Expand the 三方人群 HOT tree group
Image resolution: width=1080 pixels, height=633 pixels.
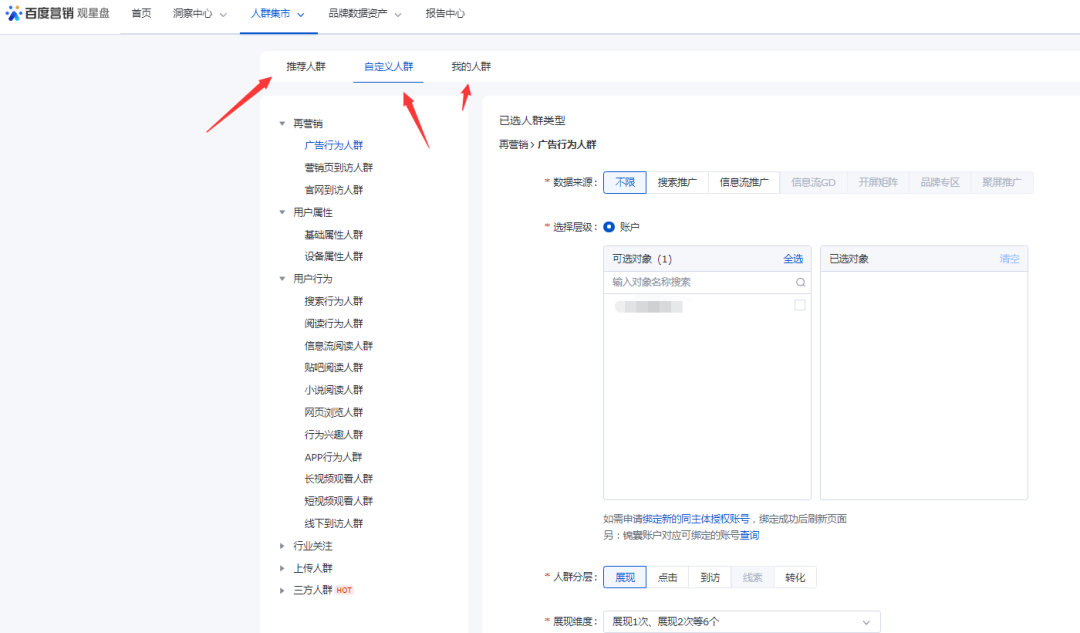click(282, 590)
